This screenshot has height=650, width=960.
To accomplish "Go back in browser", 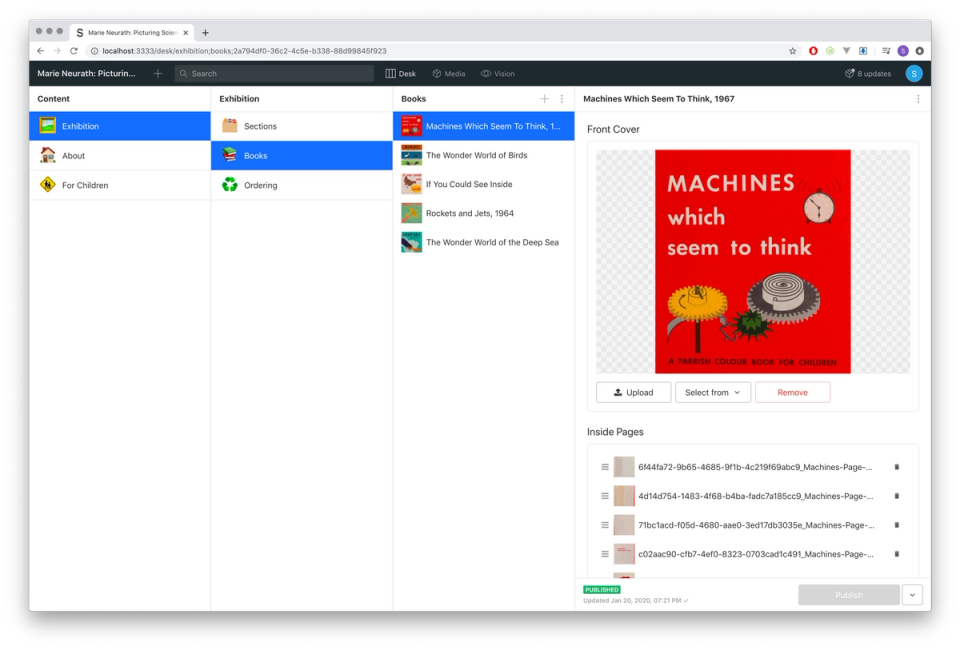I will [x=40, y=51].
